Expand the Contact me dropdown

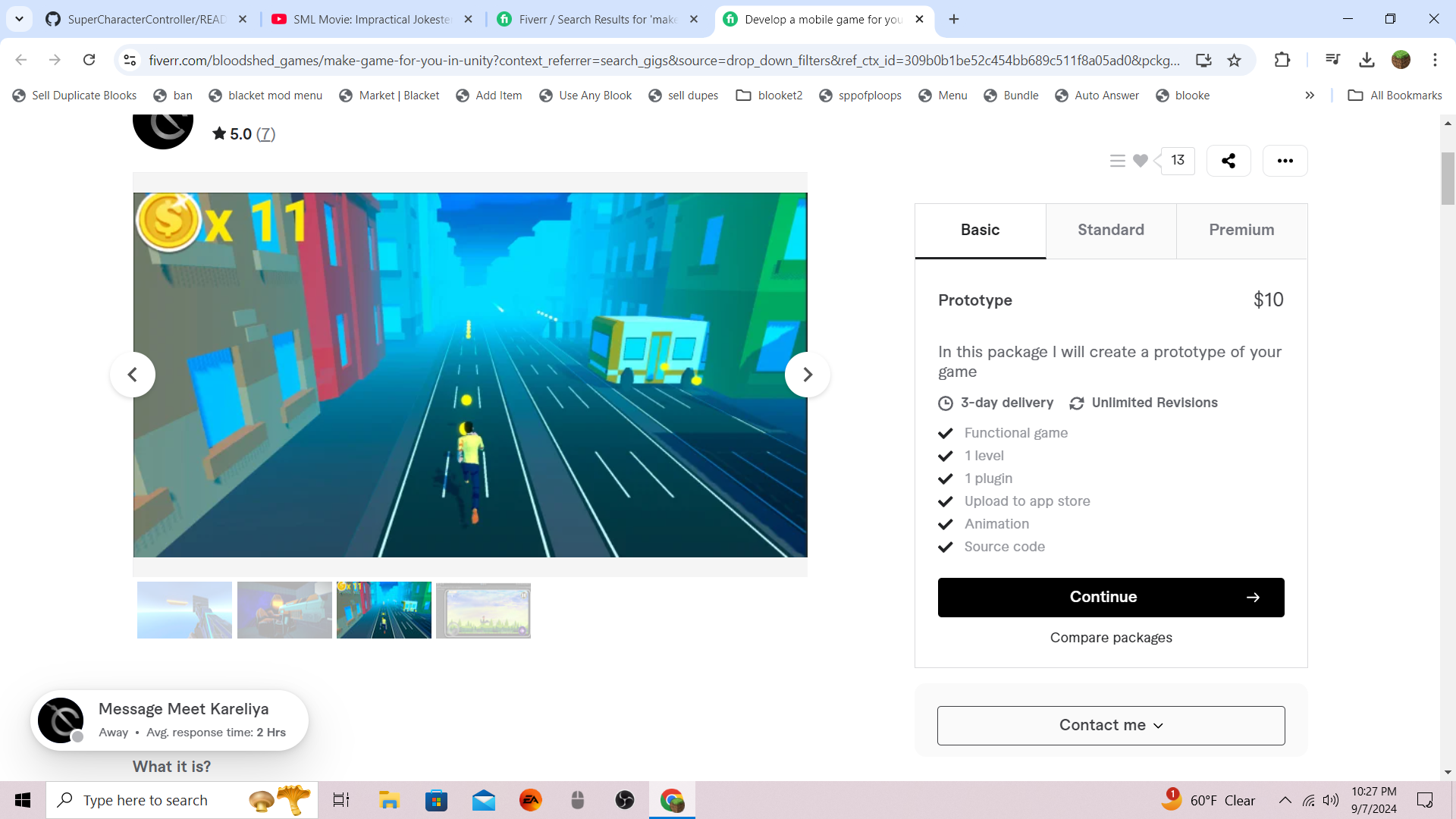point(1110,726)
